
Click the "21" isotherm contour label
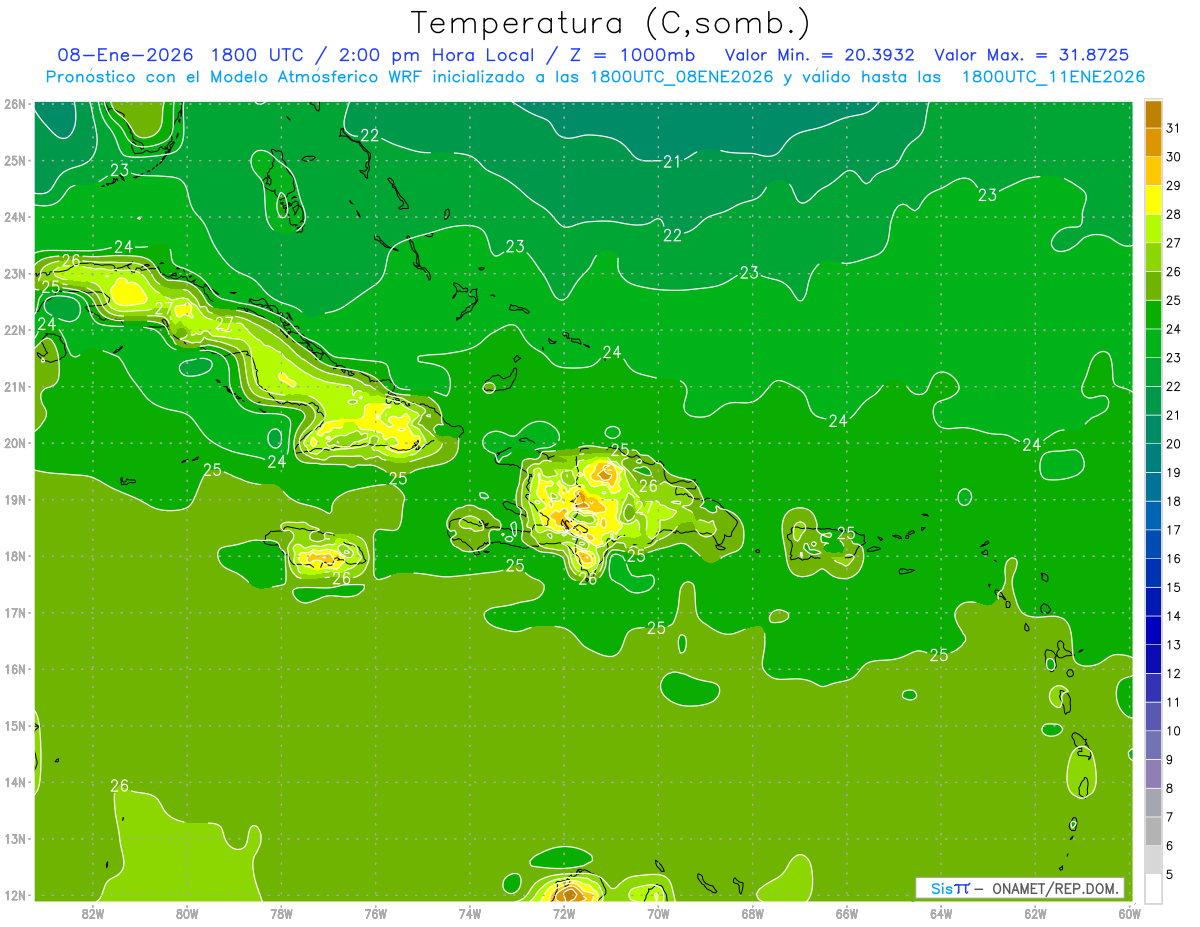pyautogui.click(x=672, y=162)
